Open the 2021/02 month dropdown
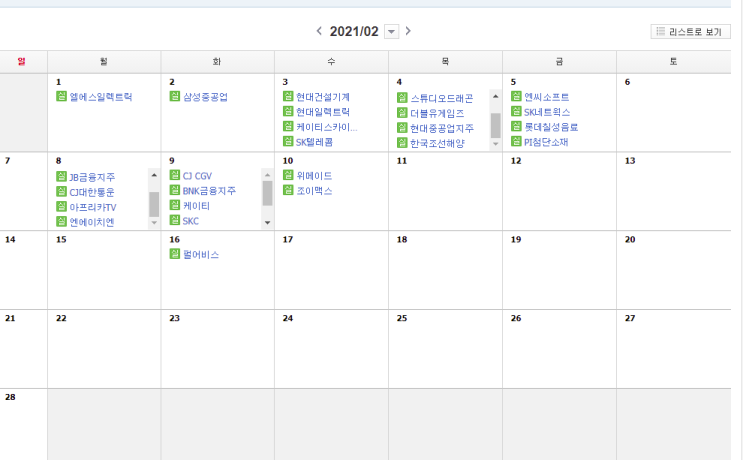This screenshot has width=743, height=460. tap(391, 32)
